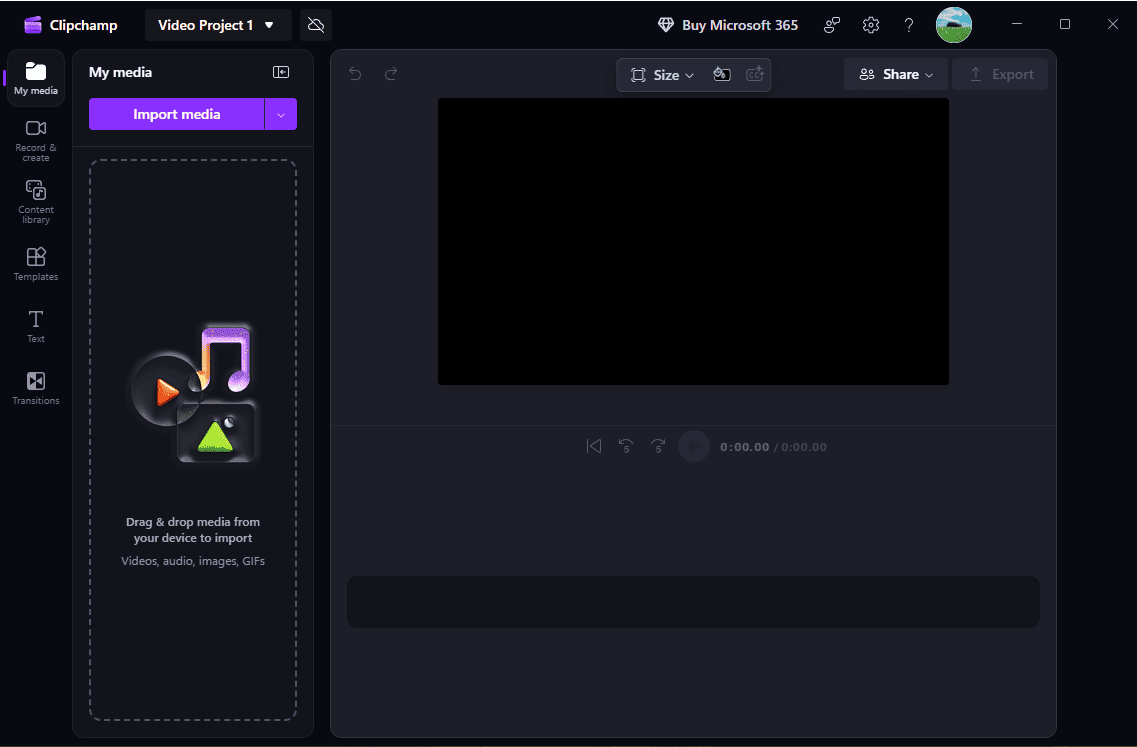
Task: Click the undo arrow above the preview
Action: click(x=355, y=73)
